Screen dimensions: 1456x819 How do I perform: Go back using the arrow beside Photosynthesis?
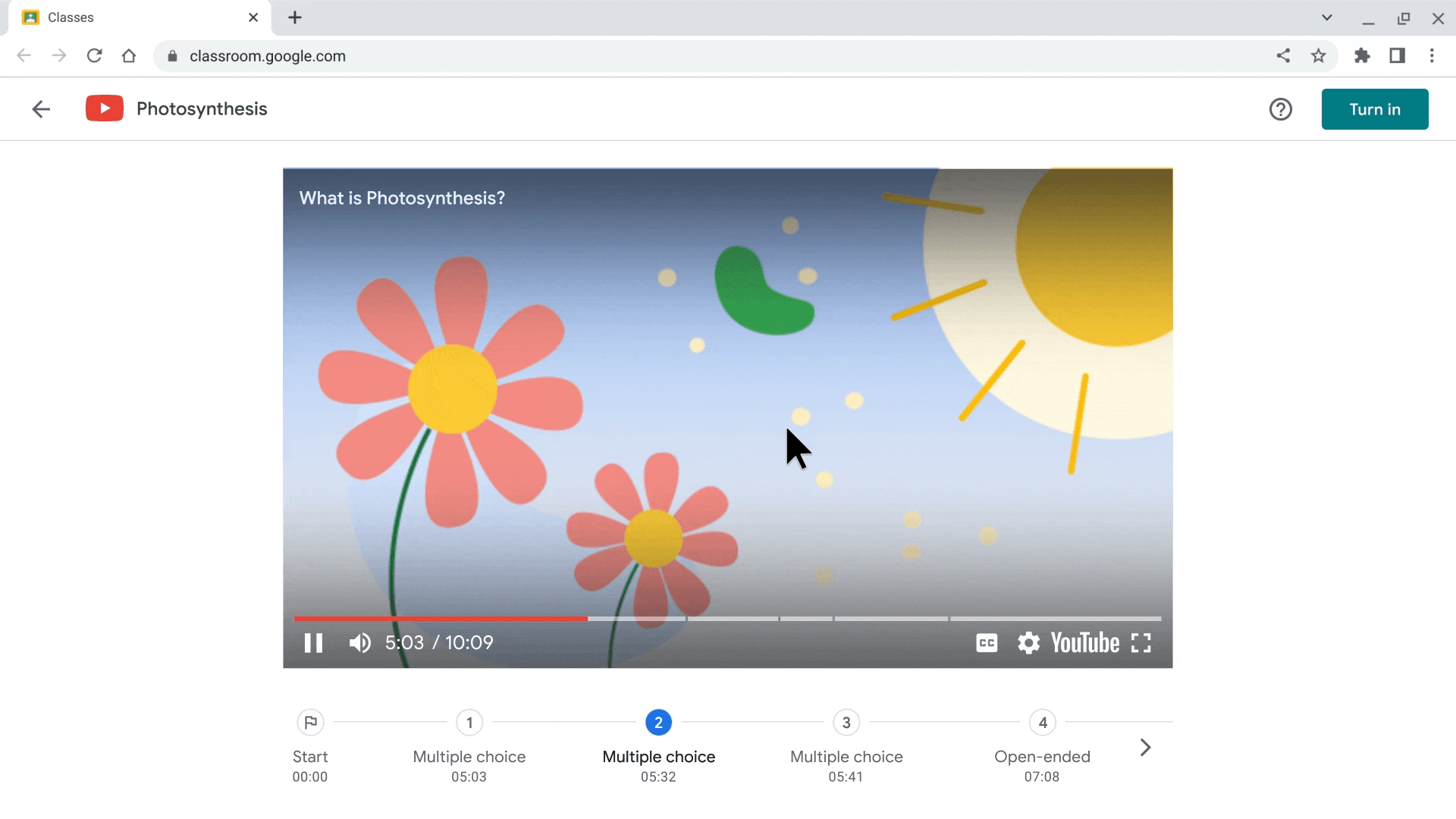click(41, 108)
